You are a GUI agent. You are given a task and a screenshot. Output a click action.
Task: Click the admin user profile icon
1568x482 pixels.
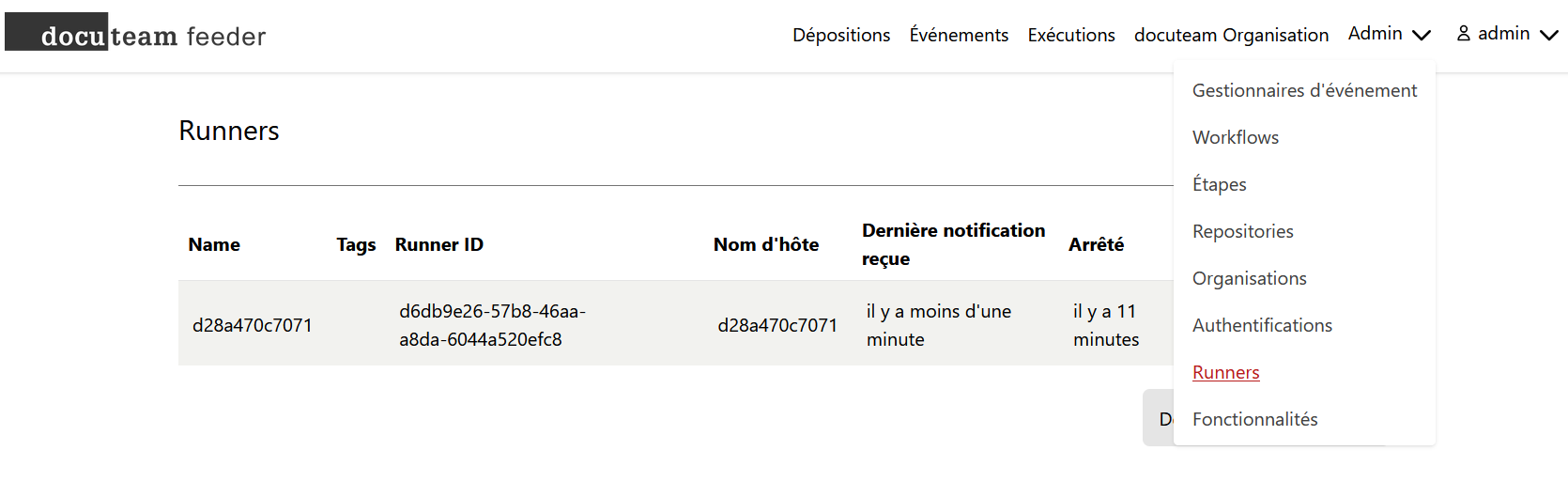[1464, 34]
